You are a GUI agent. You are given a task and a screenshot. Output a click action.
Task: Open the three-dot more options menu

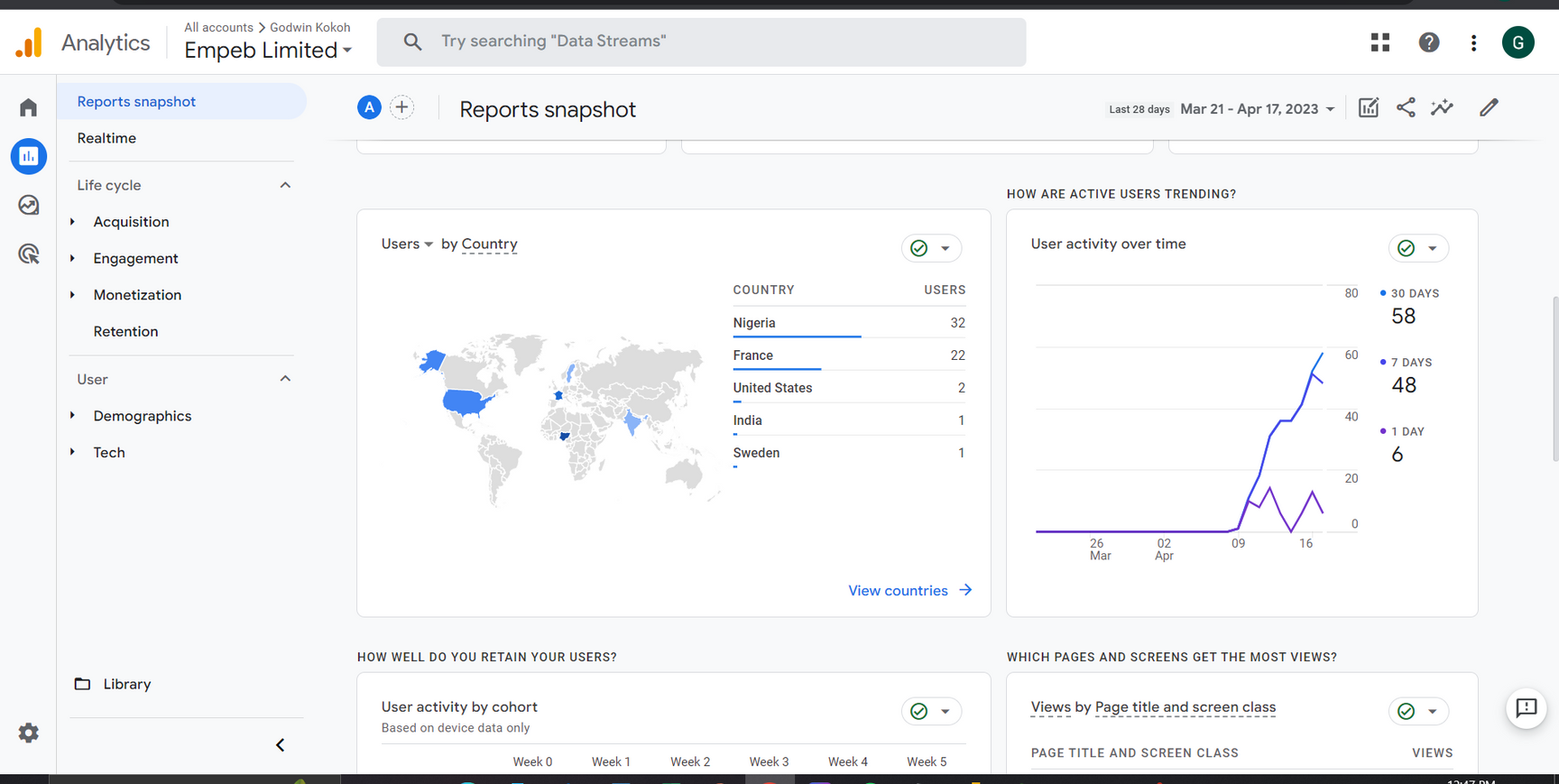1474,42
